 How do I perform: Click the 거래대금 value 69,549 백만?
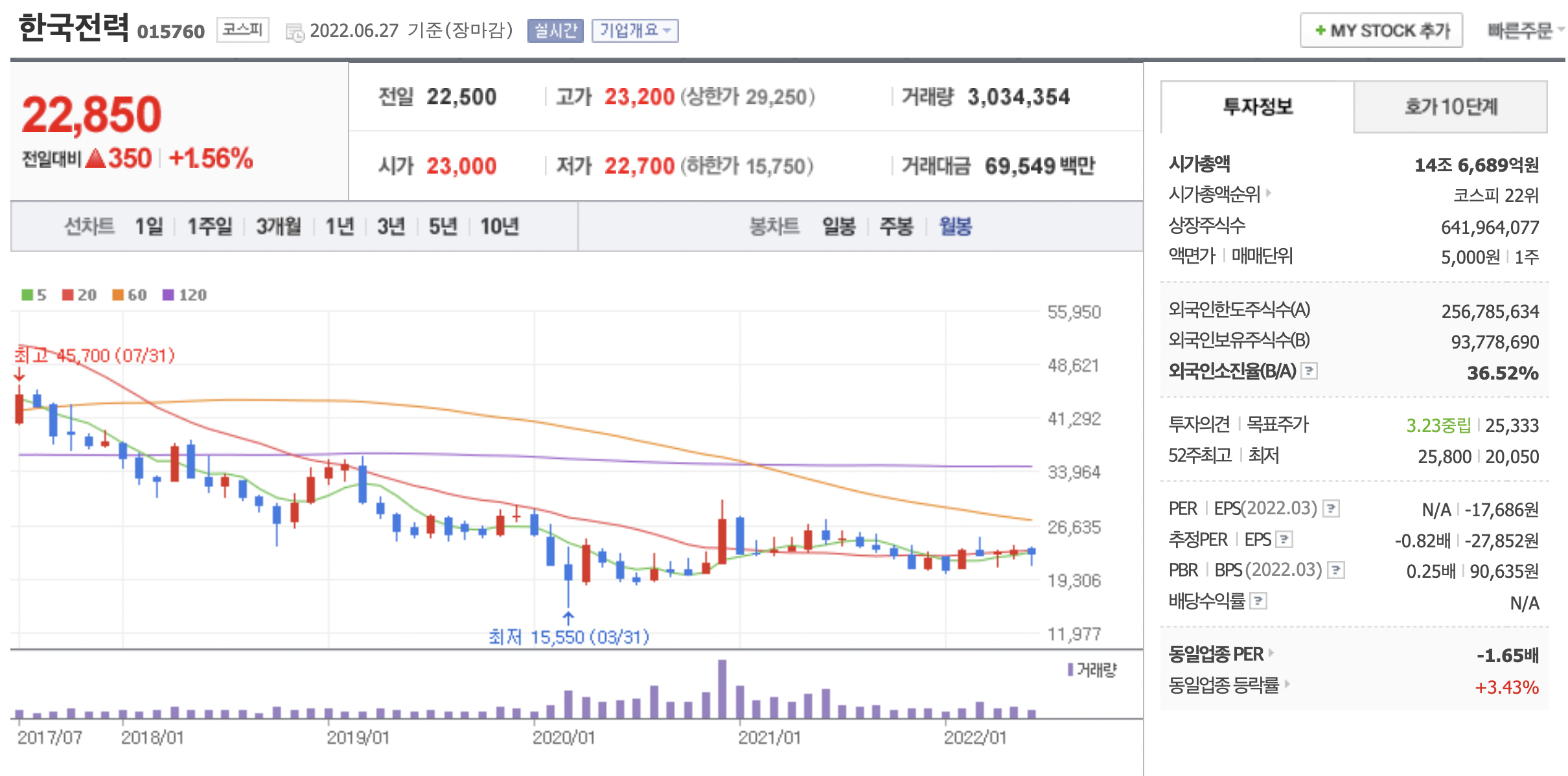tap(1039, 166)
